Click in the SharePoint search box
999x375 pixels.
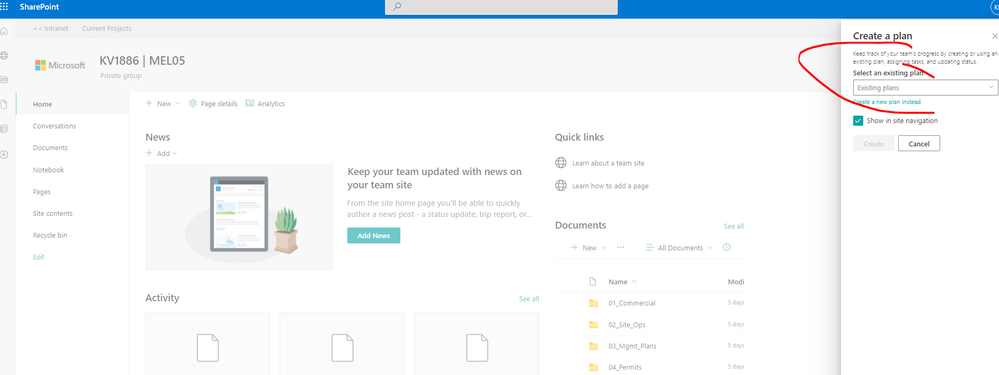(x=501, y=7)
